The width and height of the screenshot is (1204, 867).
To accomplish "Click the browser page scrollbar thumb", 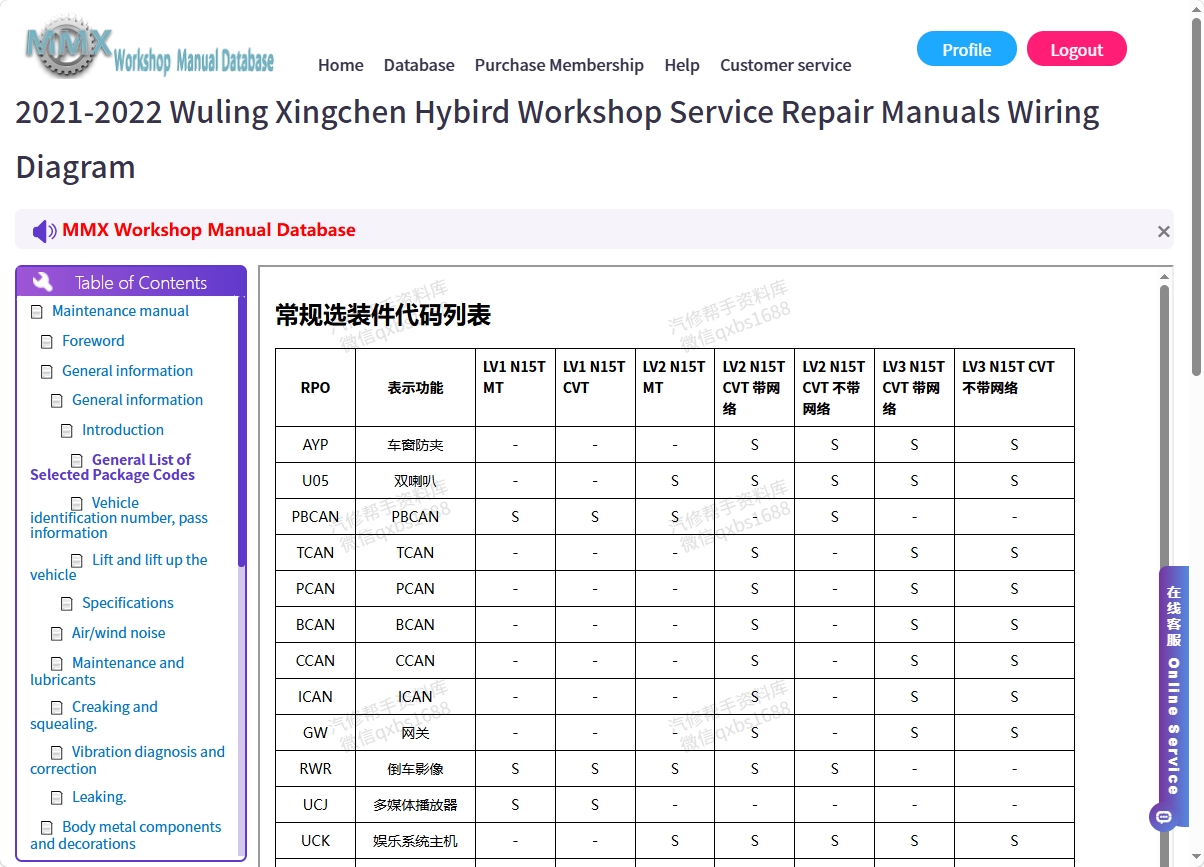I will pos(1196,196).
